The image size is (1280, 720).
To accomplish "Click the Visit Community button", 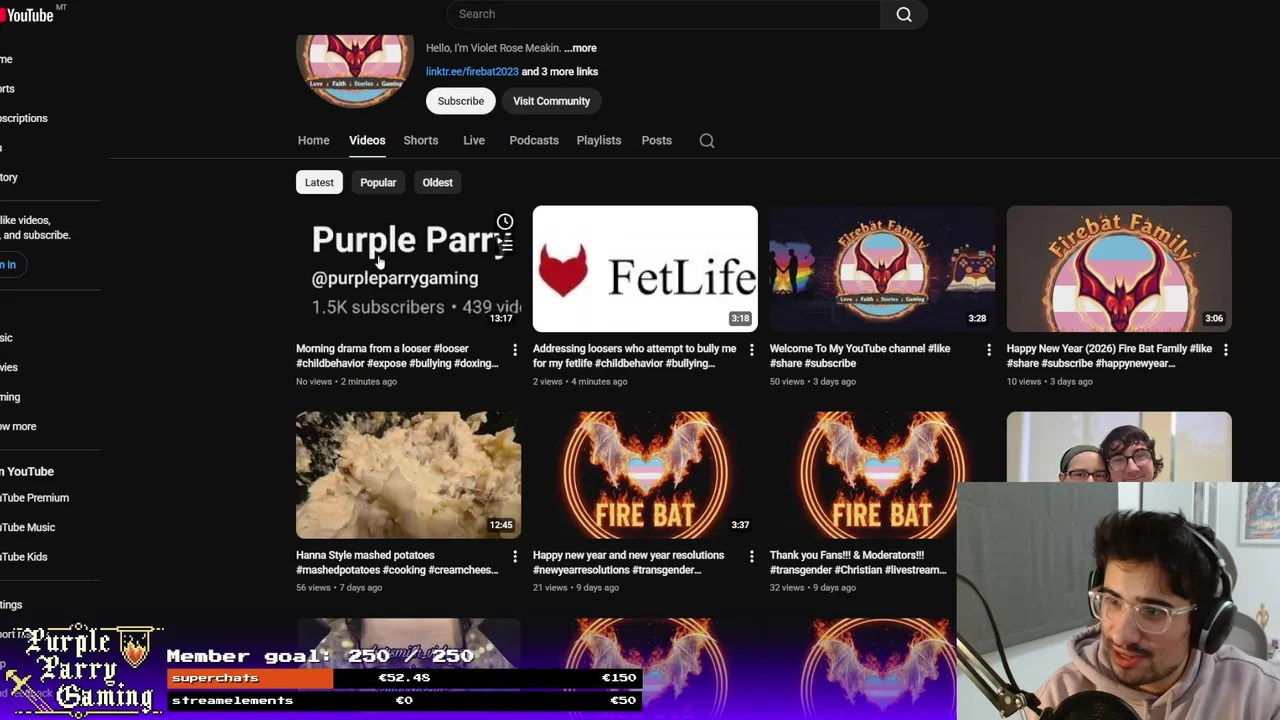I will 551,101.
